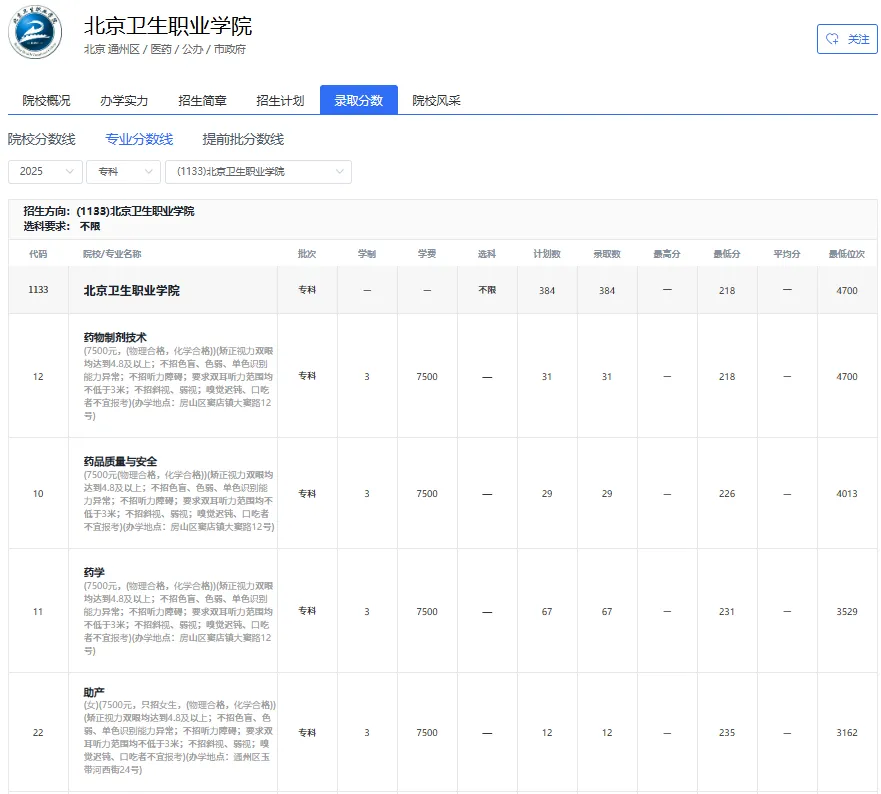Viewport: 881px width, 794px height.
Task: Click the 录取数 column header
Action: 607,254
